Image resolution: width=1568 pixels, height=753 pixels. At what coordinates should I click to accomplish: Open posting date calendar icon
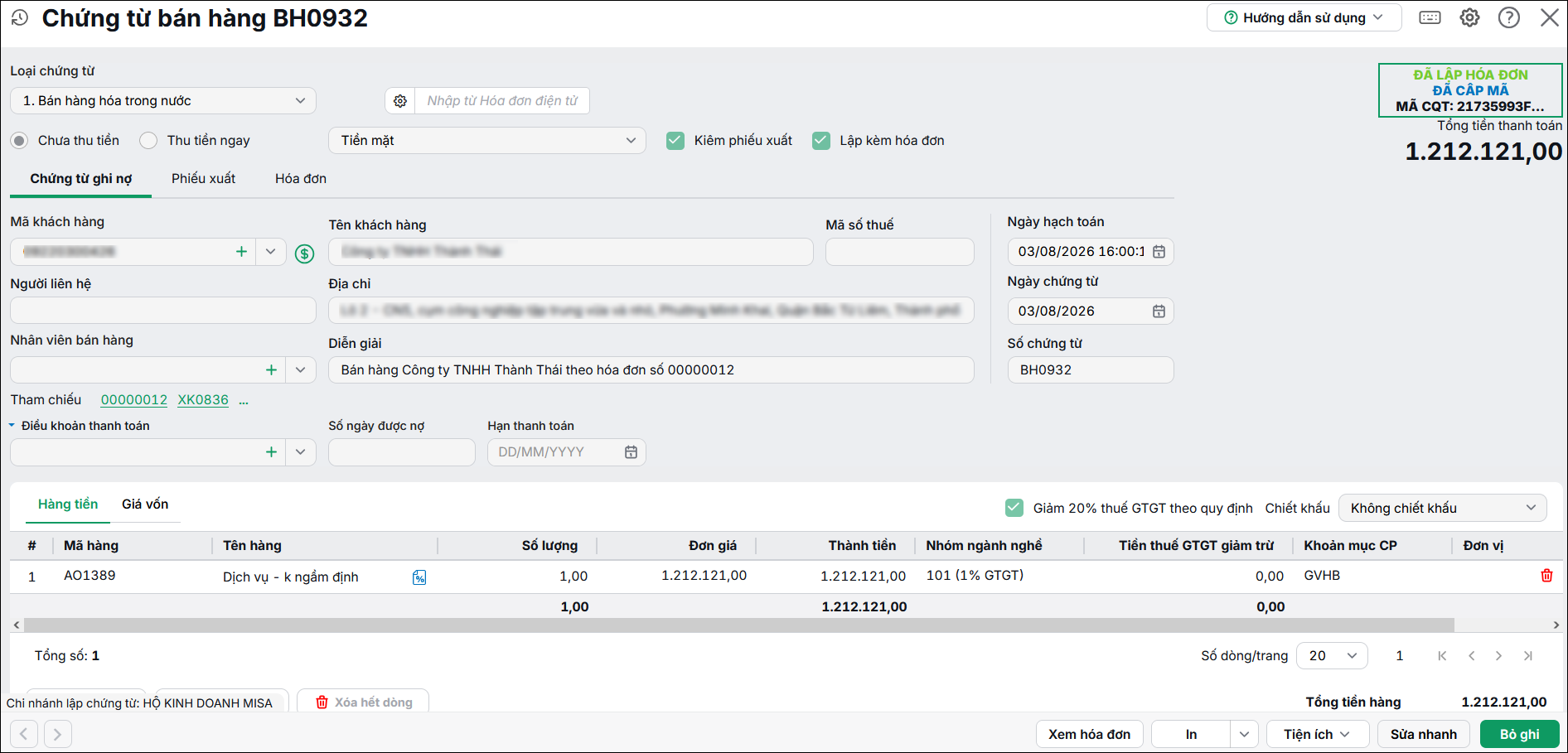(1159, 252)
